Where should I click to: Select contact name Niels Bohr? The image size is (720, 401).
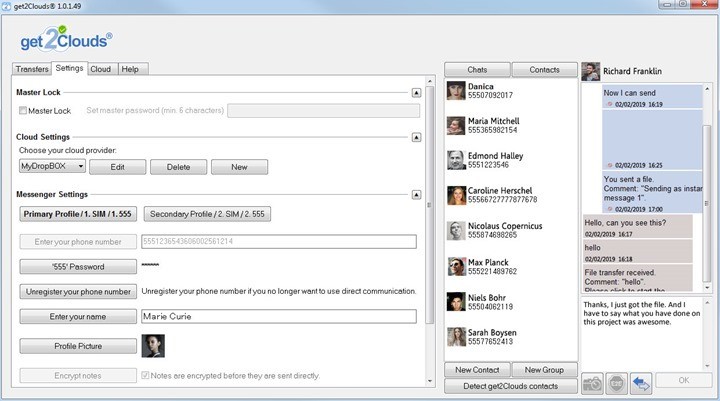487,298
